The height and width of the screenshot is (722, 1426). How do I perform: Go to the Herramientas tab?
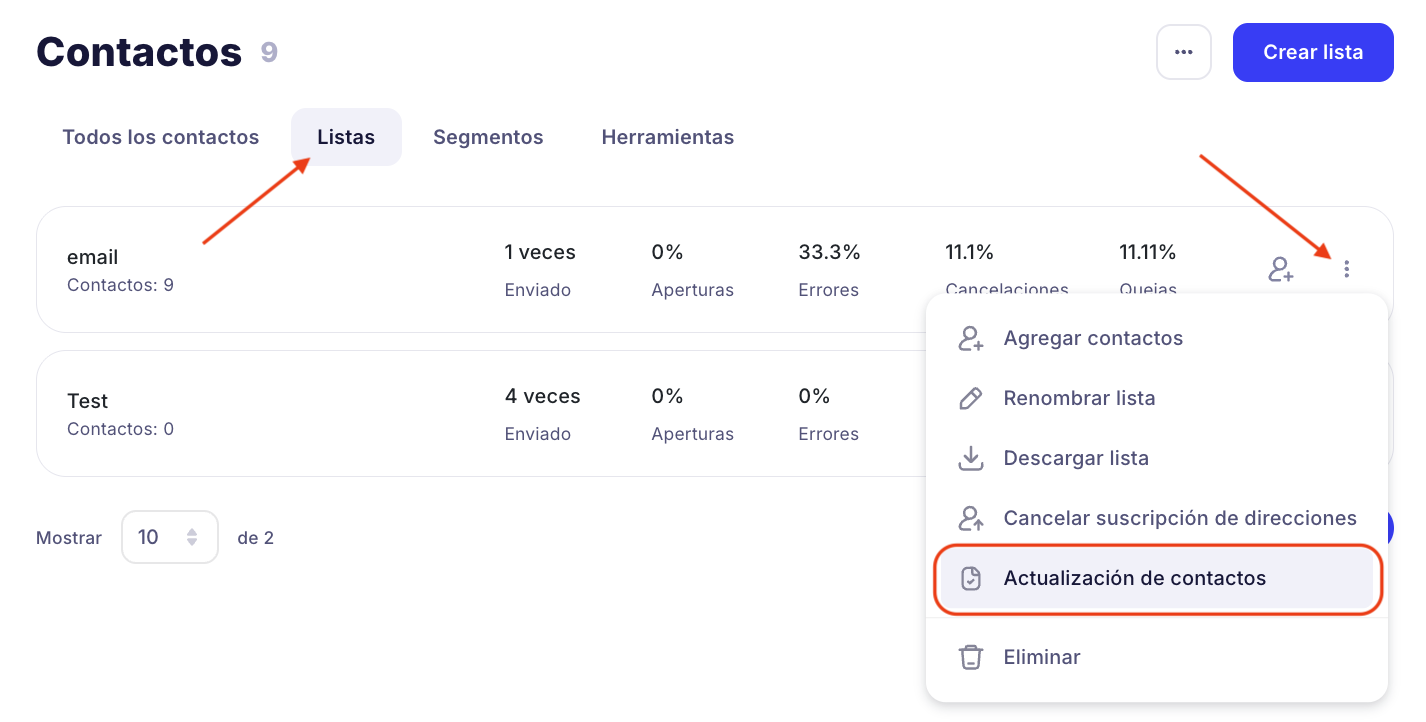pyautogui.click(x=667, y=137)
